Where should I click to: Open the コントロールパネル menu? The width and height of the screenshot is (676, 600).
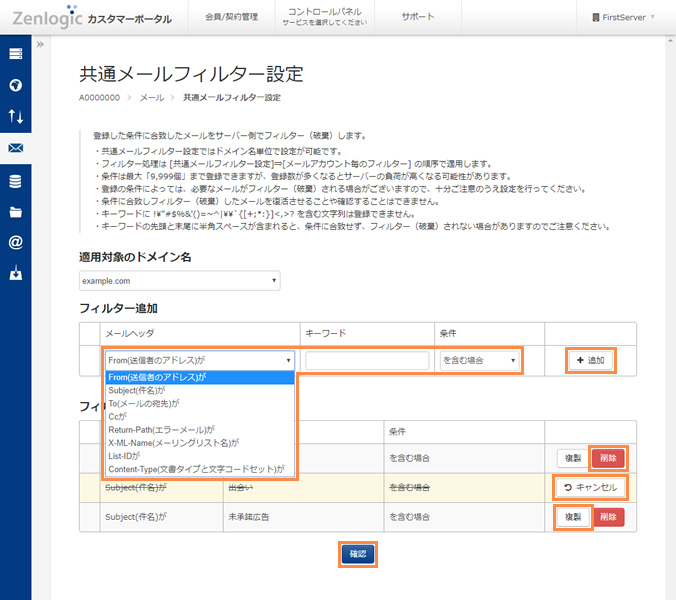[325, 17]
